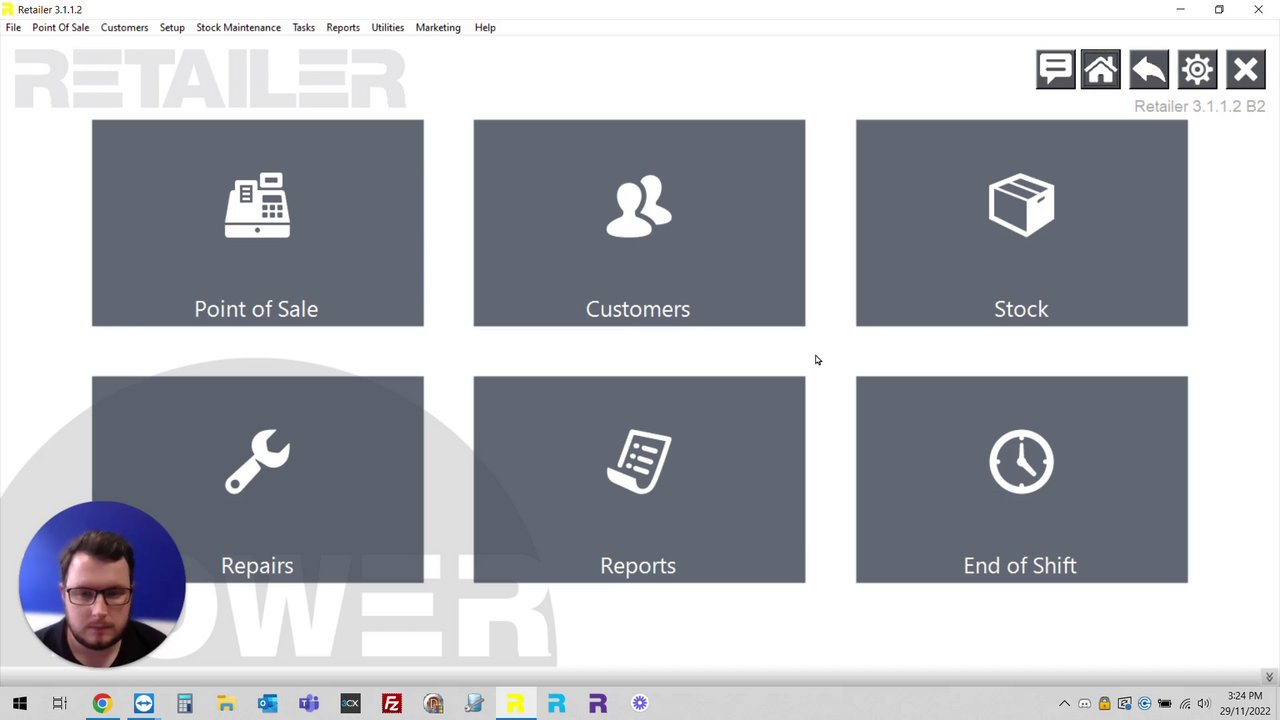Open the Marketing menu
The image size is (1280, 720).
(438, 27)
